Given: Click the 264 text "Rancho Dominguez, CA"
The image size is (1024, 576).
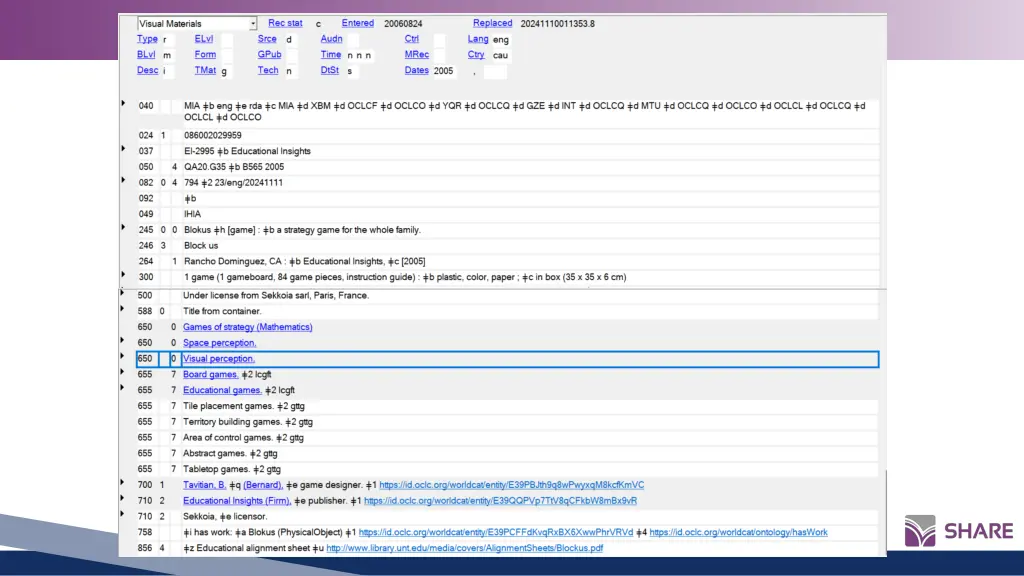Looking at the screenshot, I should click(x=232, y=261).
